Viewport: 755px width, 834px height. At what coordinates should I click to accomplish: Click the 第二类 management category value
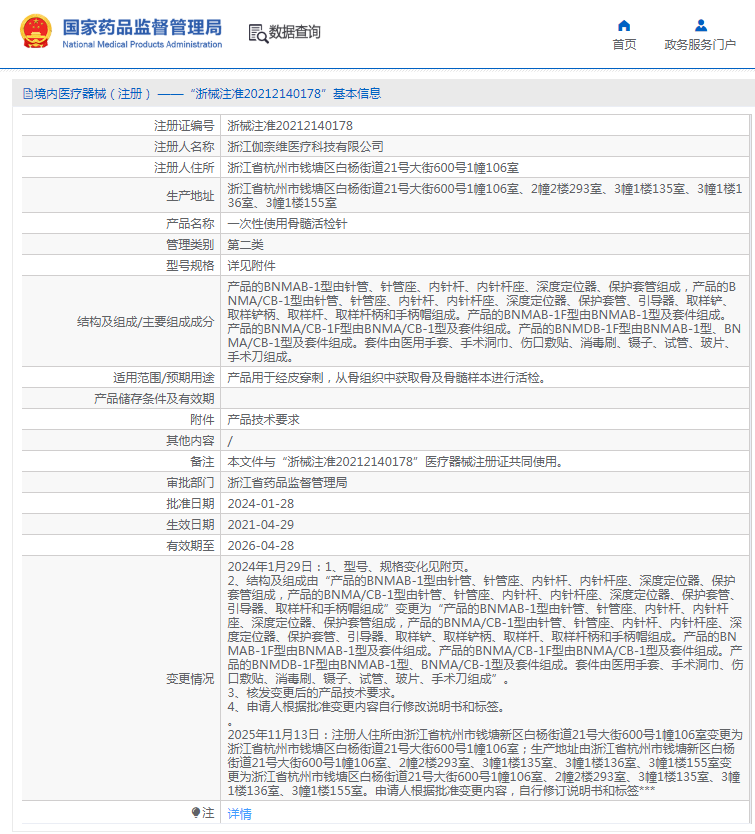point(245,244)
